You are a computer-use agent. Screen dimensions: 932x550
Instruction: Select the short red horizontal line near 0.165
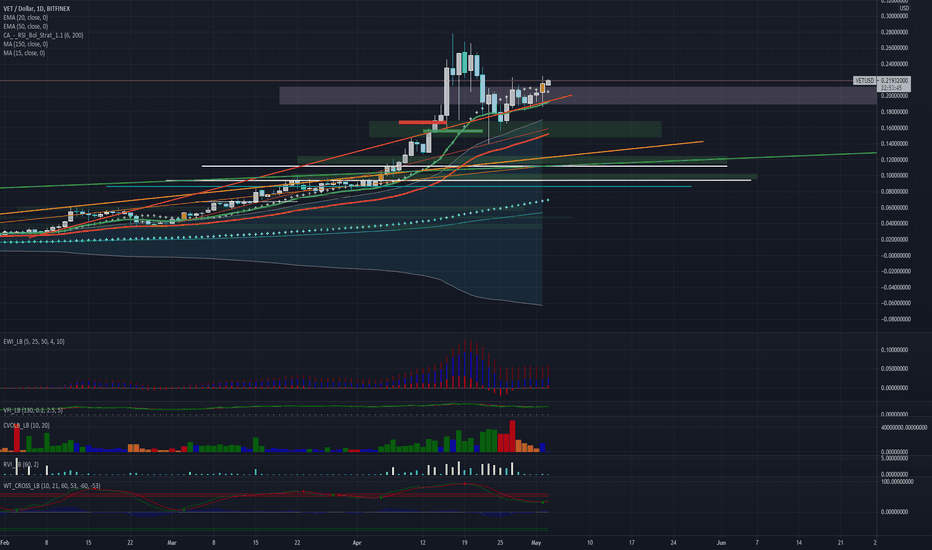pos(422,122)
